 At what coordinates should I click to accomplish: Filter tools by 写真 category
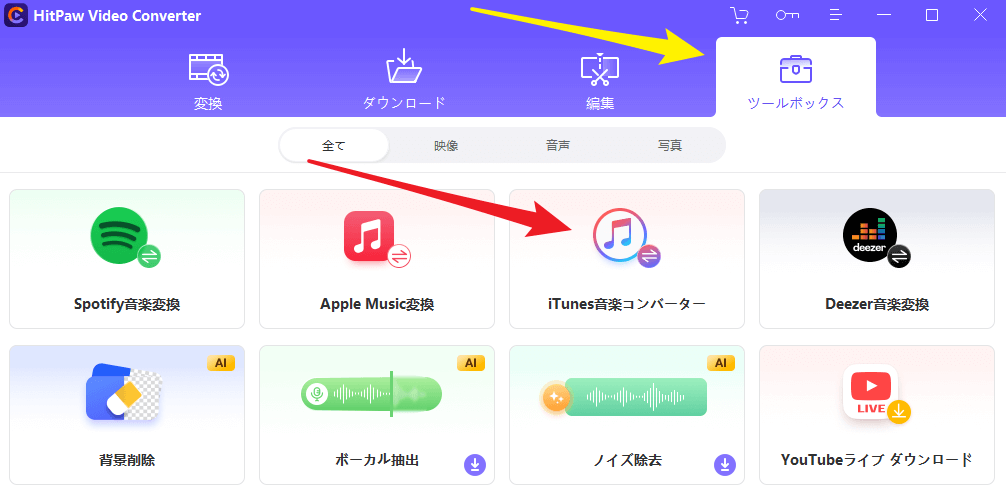point(669,146)
